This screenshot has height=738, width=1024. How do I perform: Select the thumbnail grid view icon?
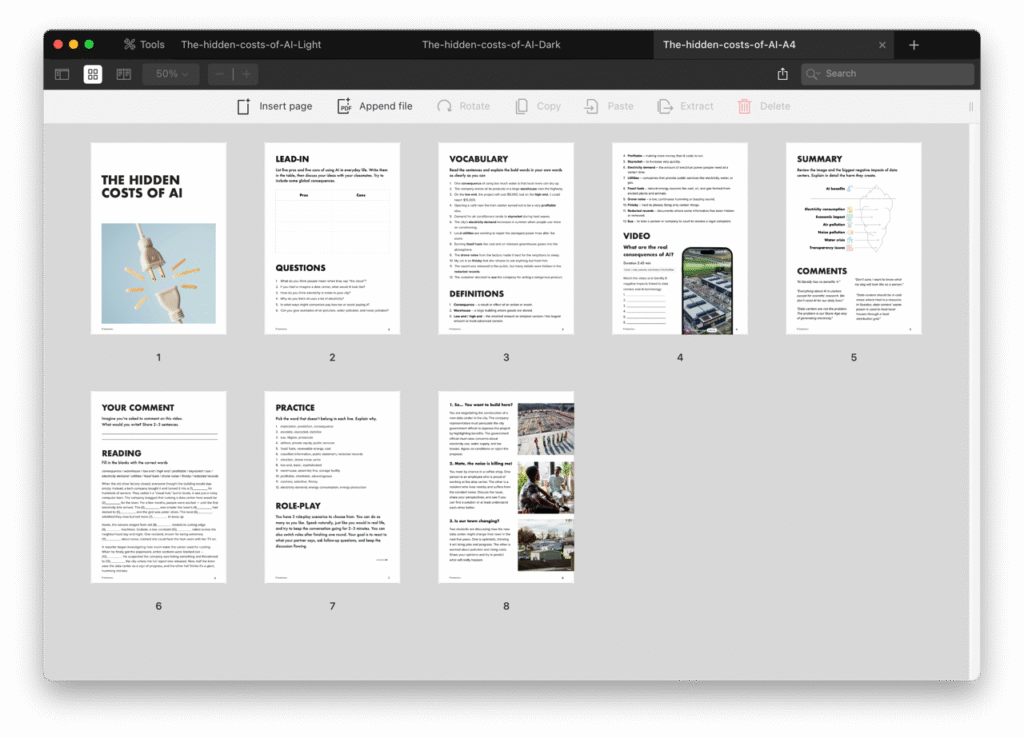(x=93, y=74)
